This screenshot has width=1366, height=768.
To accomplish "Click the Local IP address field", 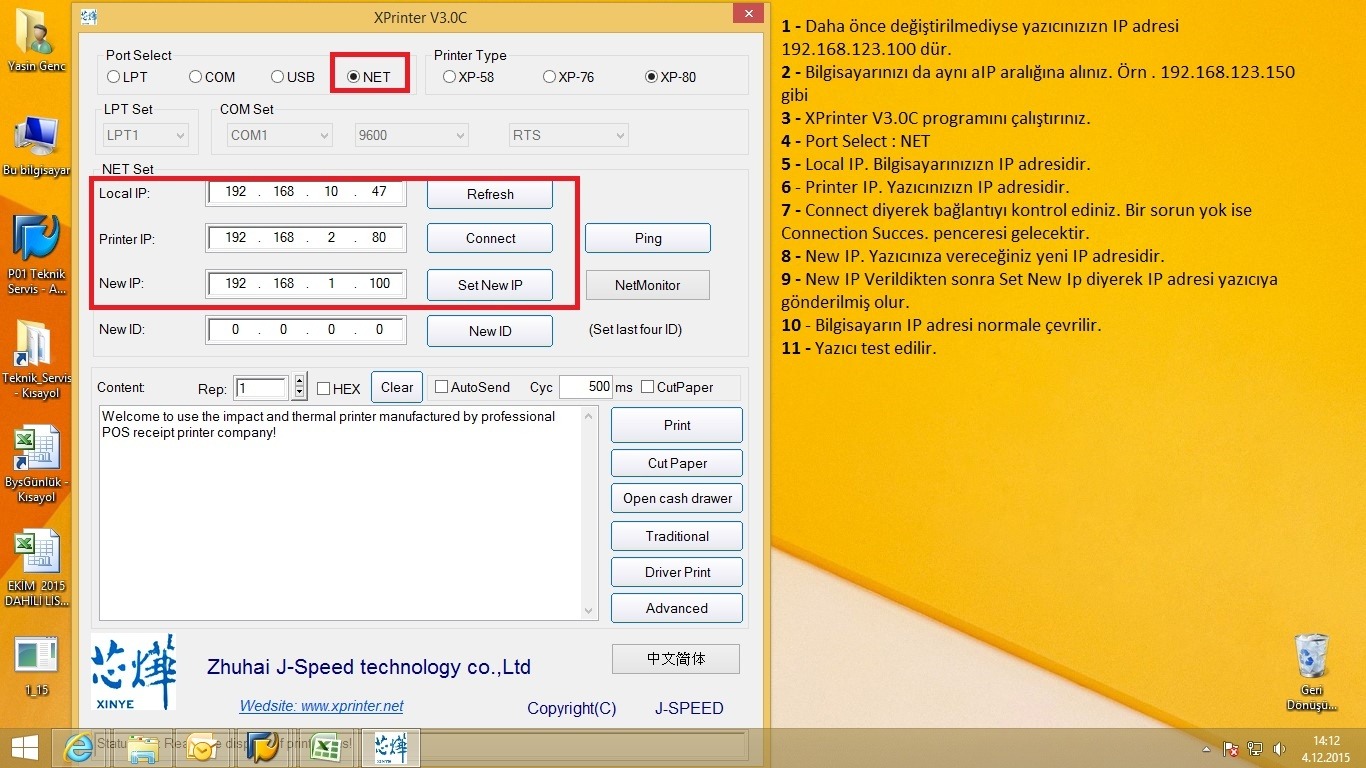I will [x=306, y=192].
